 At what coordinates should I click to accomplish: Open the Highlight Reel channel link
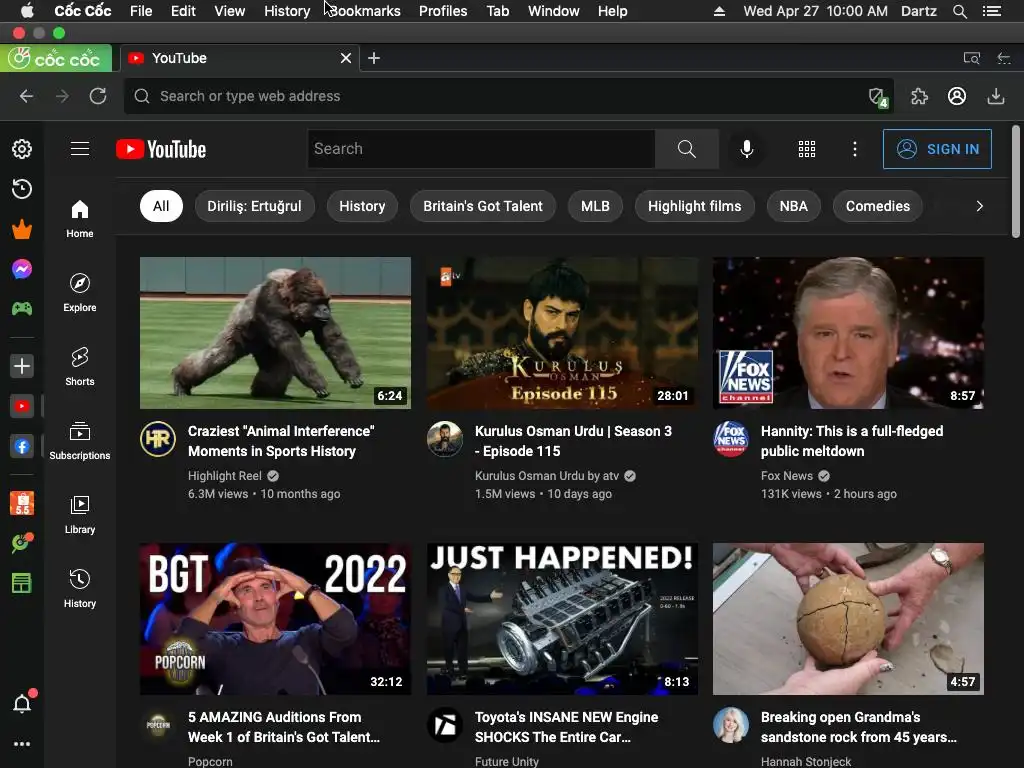point(225,476)
